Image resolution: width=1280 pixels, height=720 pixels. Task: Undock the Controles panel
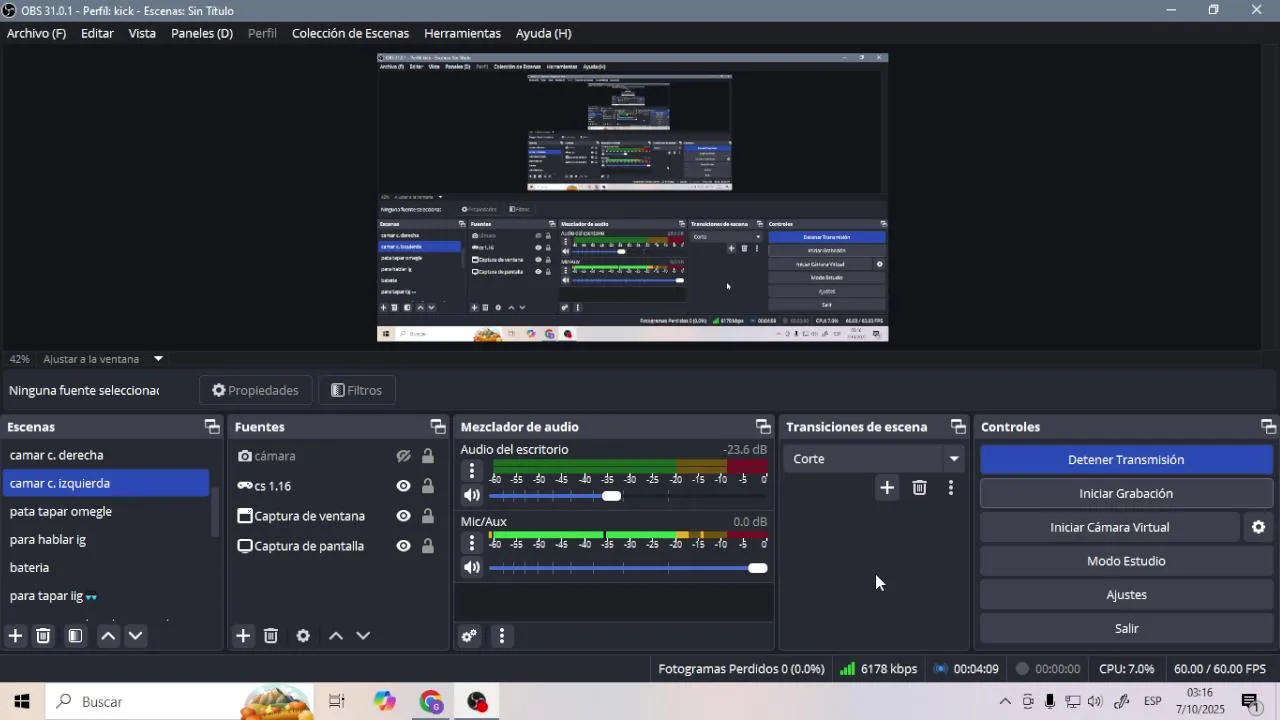point(1268,427)
